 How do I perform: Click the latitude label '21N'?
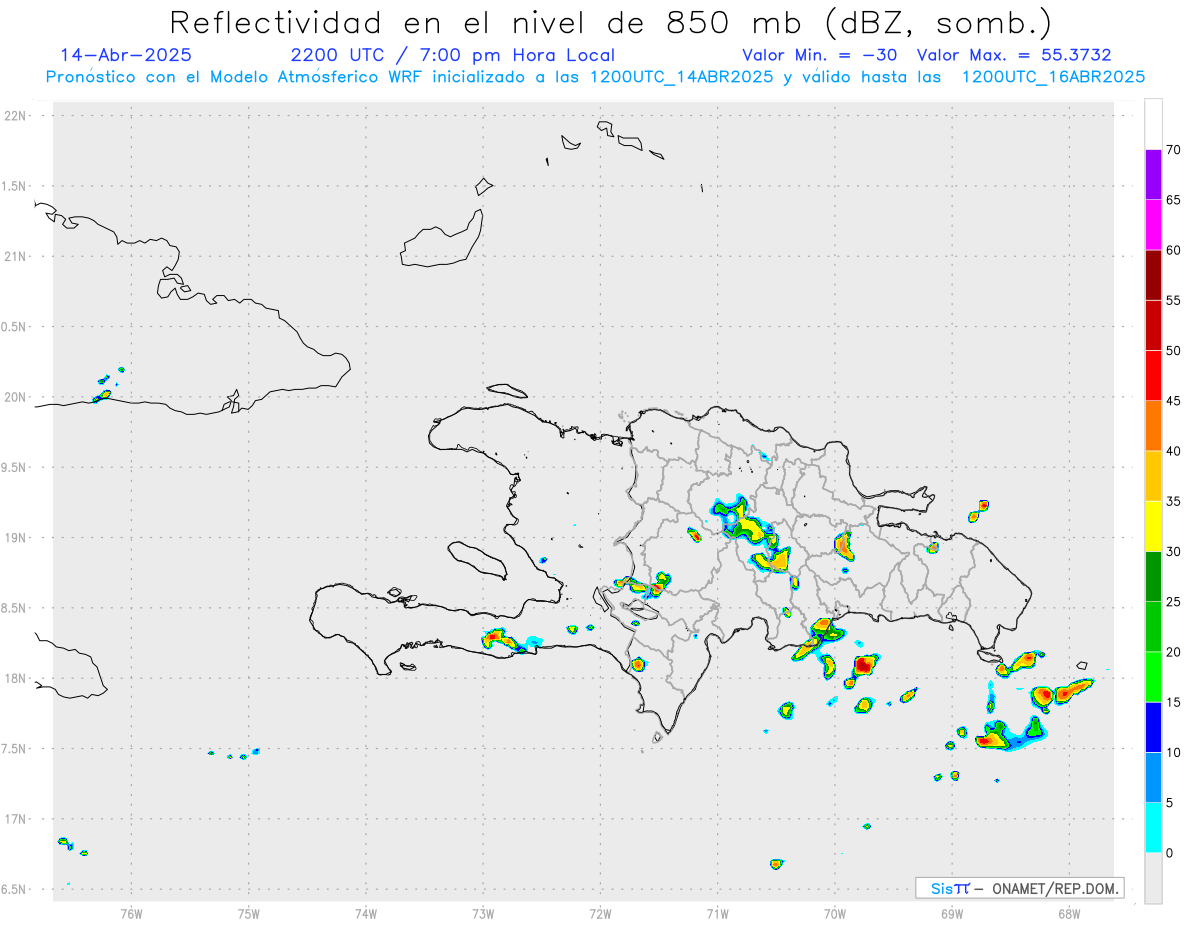[15, 257]
